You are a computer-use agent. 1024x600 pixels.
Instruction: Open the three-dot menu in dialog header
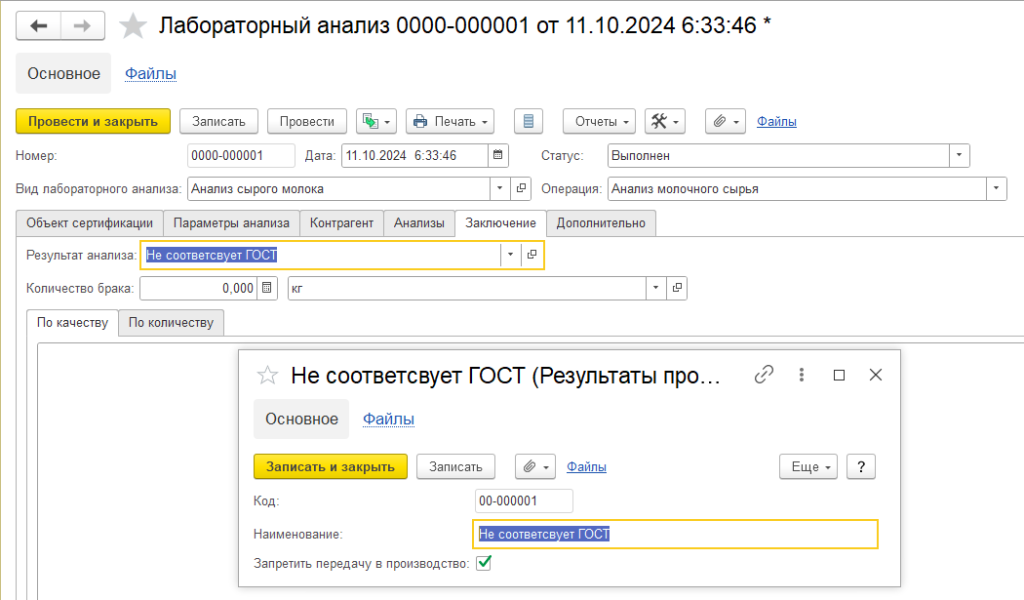tap(801, 375)
